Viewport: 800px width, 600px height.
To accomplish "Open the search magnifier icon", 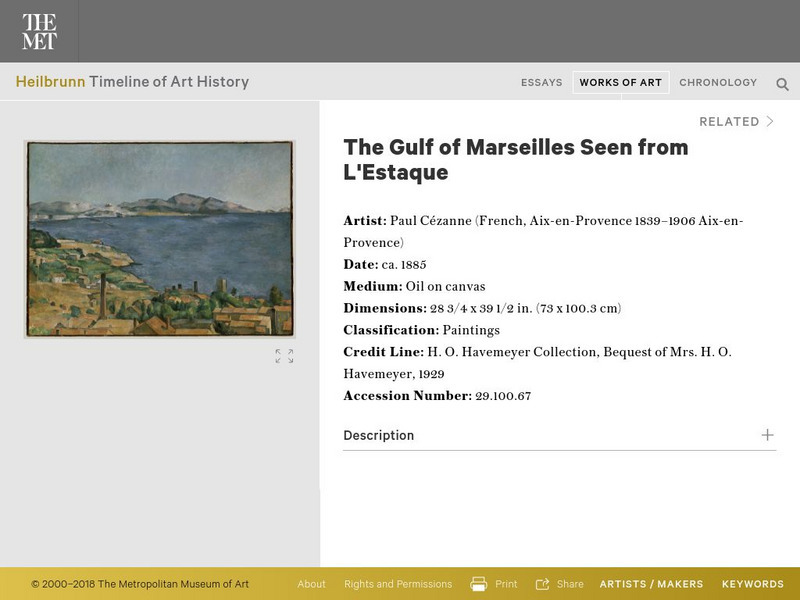I will coord(782,84).
